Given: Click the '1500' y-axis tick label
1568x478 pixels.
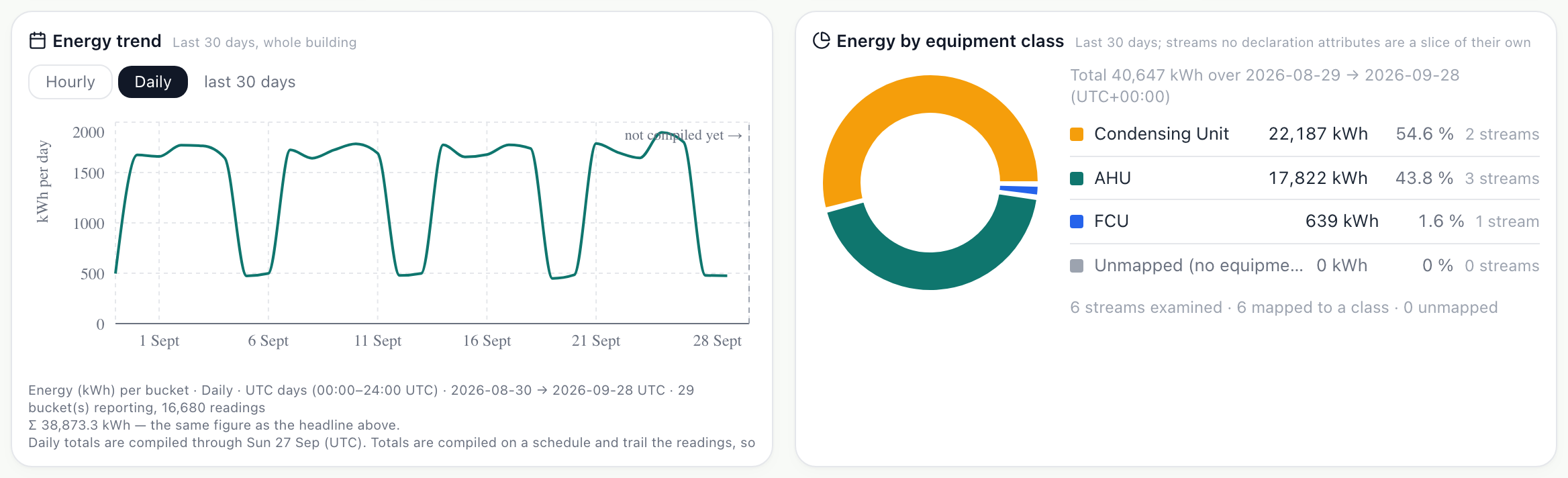Looking at the screenshot, I should [89, 173].
